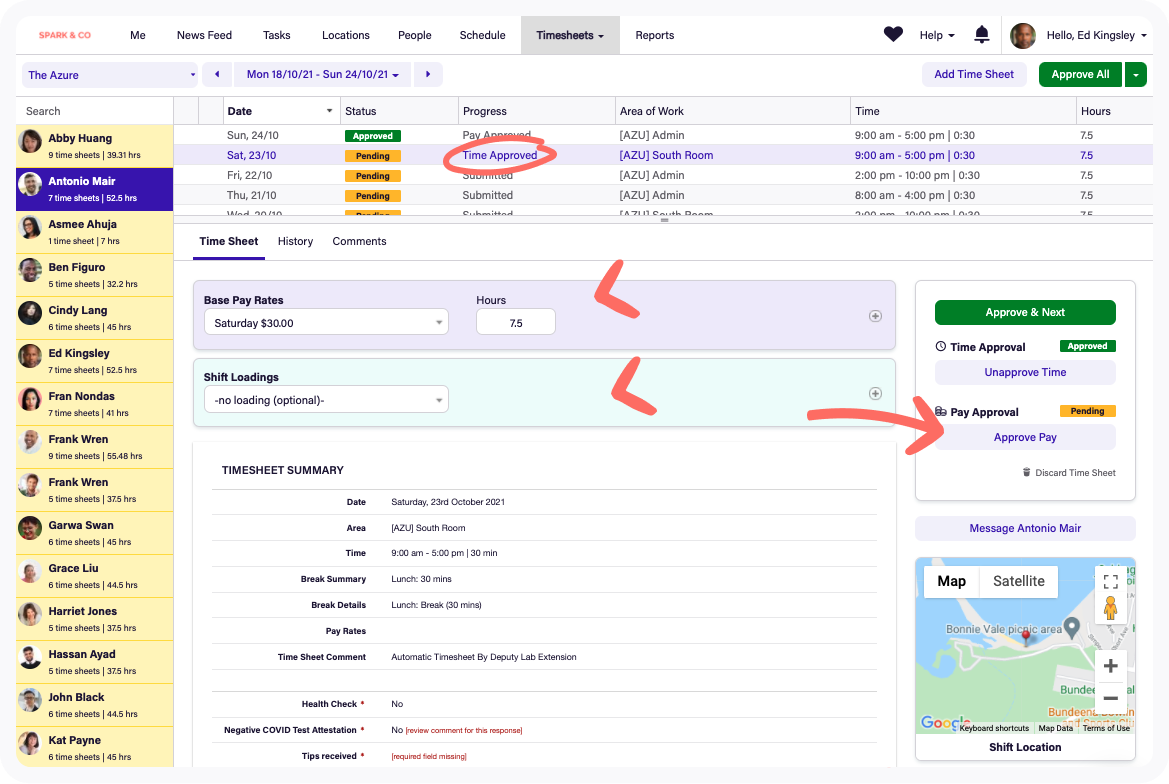Select Asmee Ahuja in employee list
Screen dimensions: 1169x784
[95, 232]
